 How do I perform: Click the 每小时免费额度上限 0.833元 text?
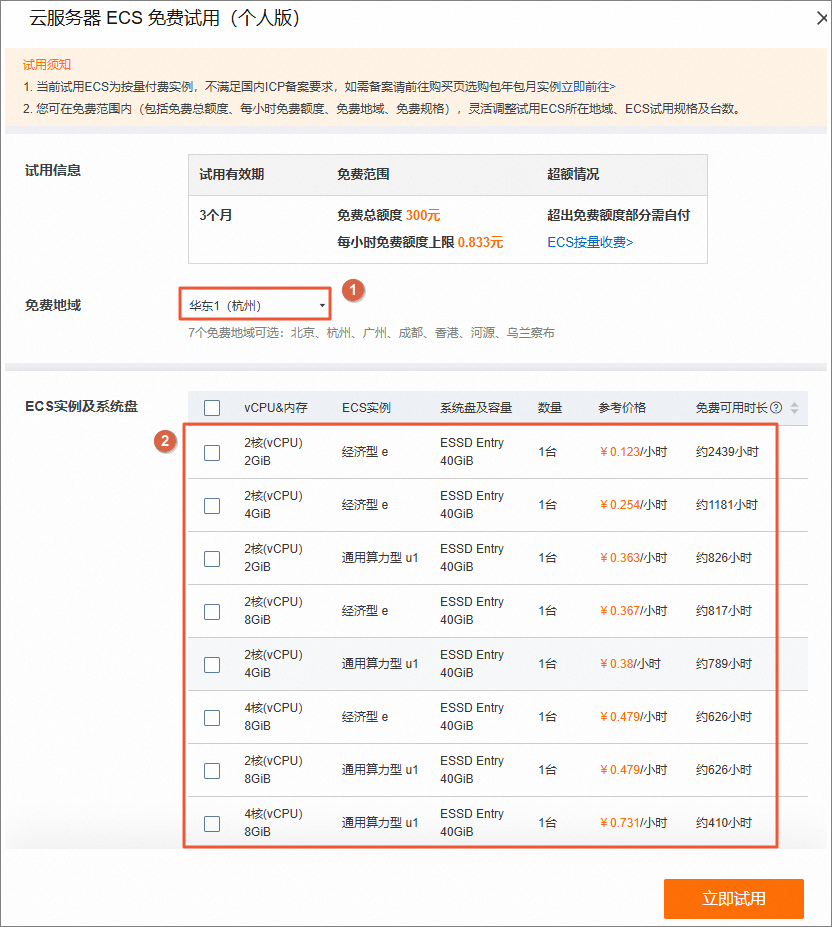pos(420,242)
